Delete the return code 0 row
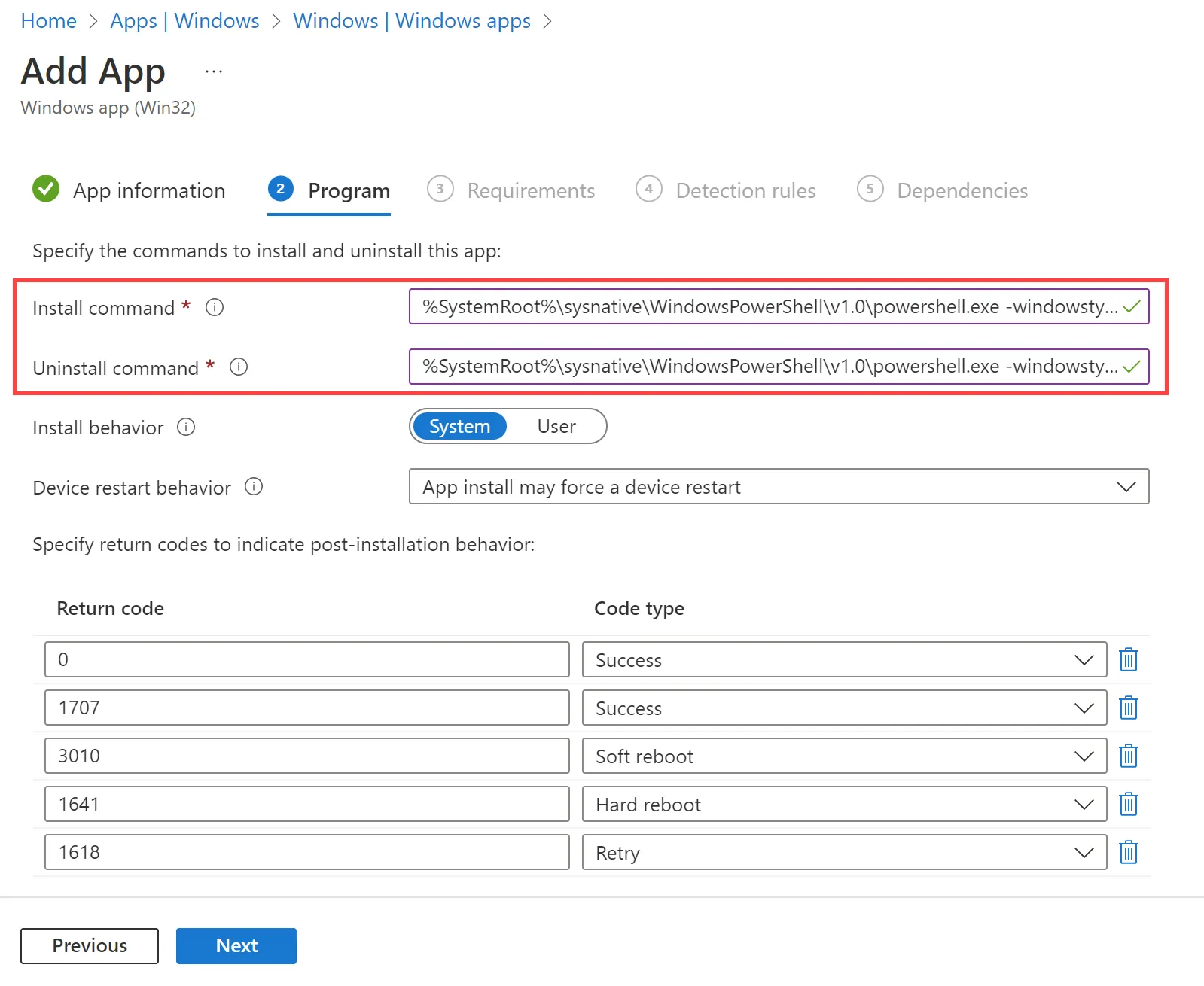1204x986 pixels. 1128,659
